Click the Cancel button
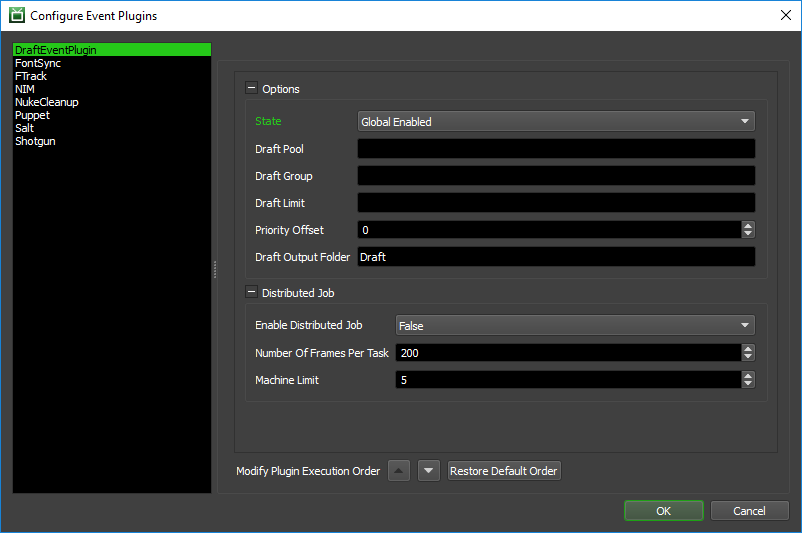 [x=749, y=510]
